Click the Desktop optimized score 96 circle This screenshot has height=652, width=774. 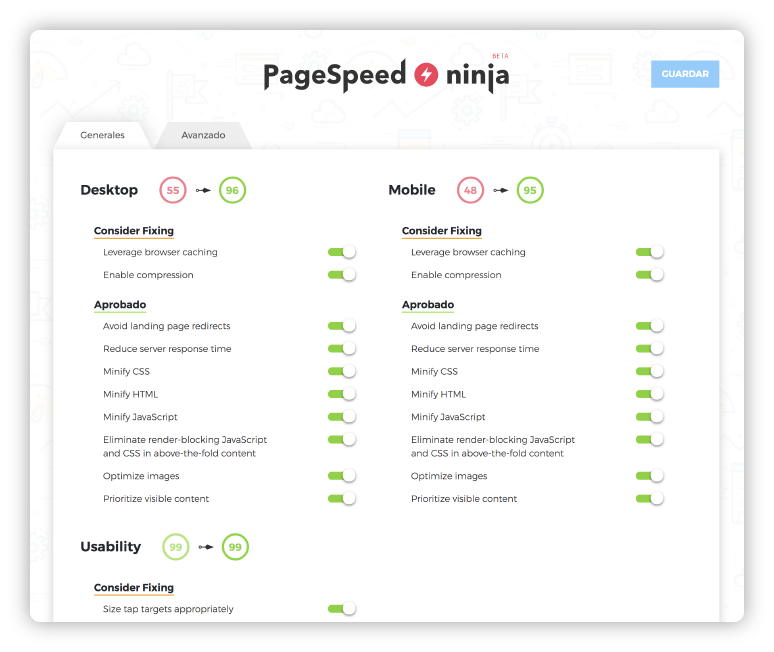[232, 190]
